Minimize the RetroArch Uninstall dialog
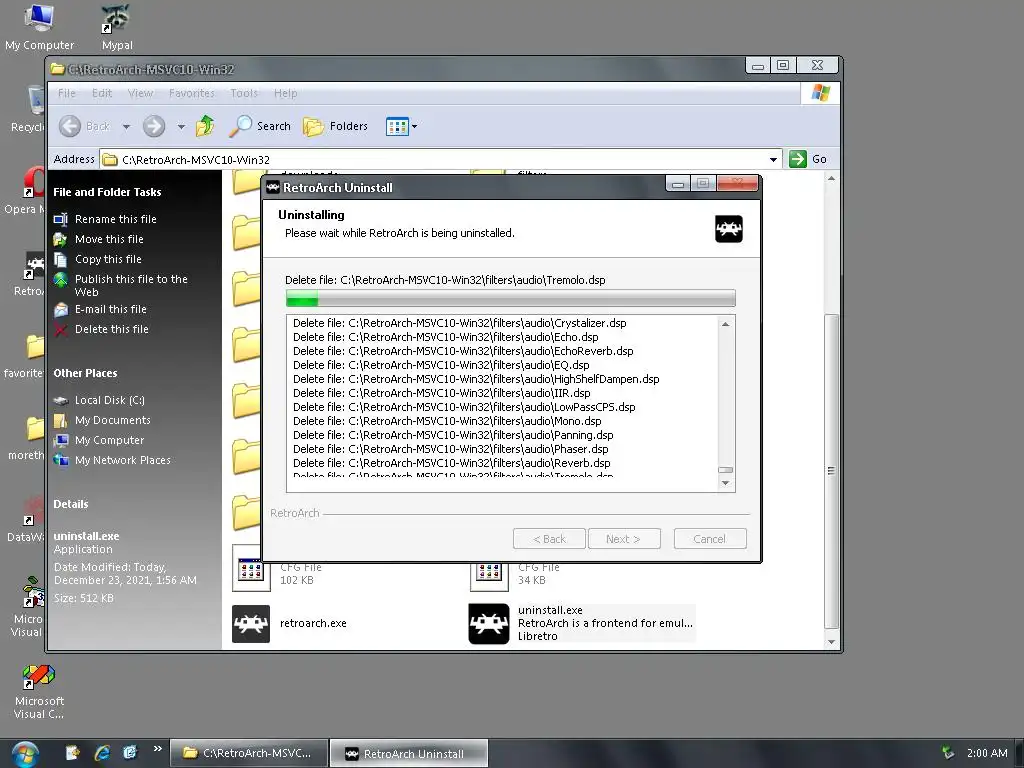The height and width of the screenshot is (768, 1024). (678, 184)
